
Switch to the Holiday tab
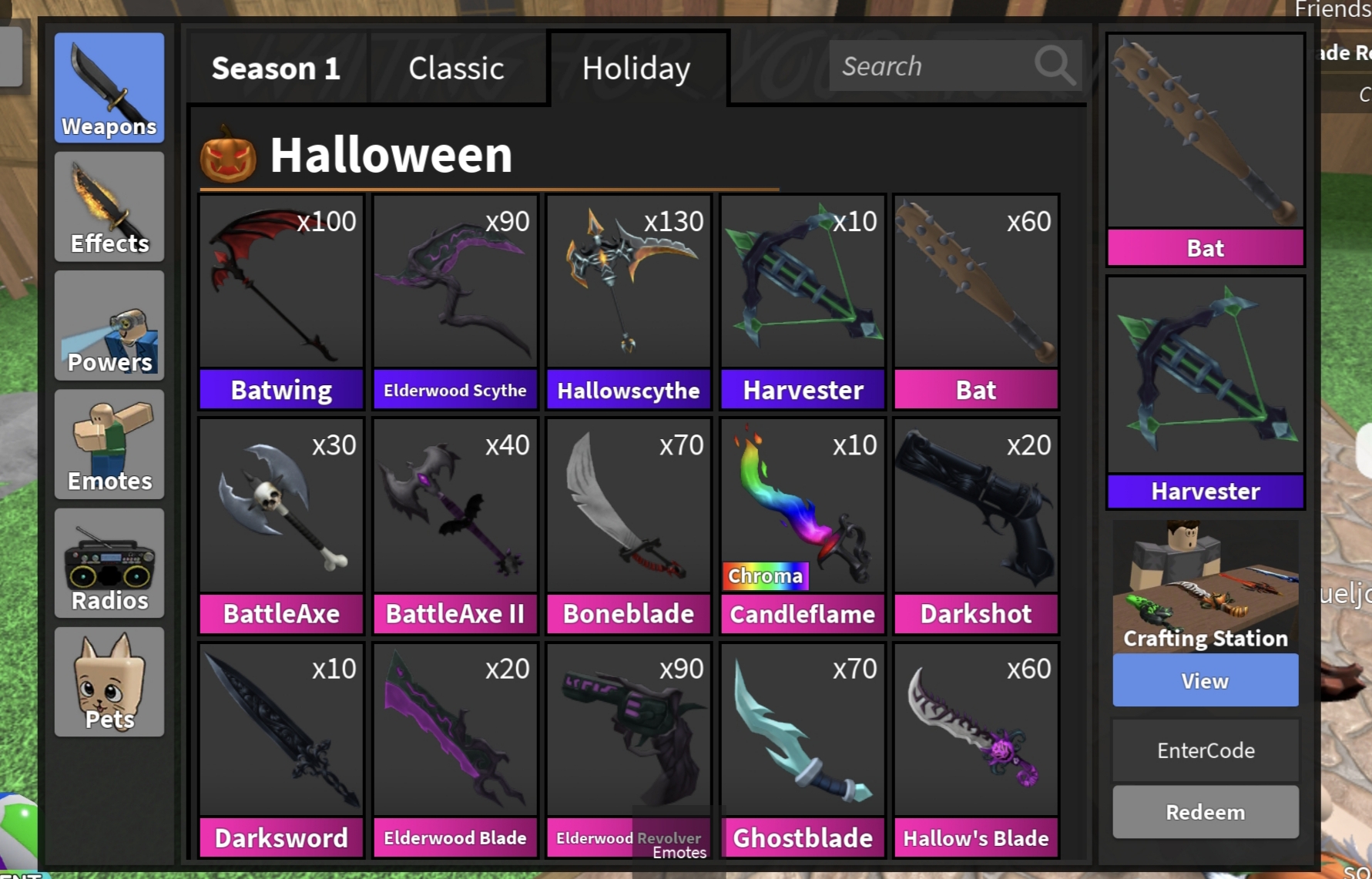point(636,68)
